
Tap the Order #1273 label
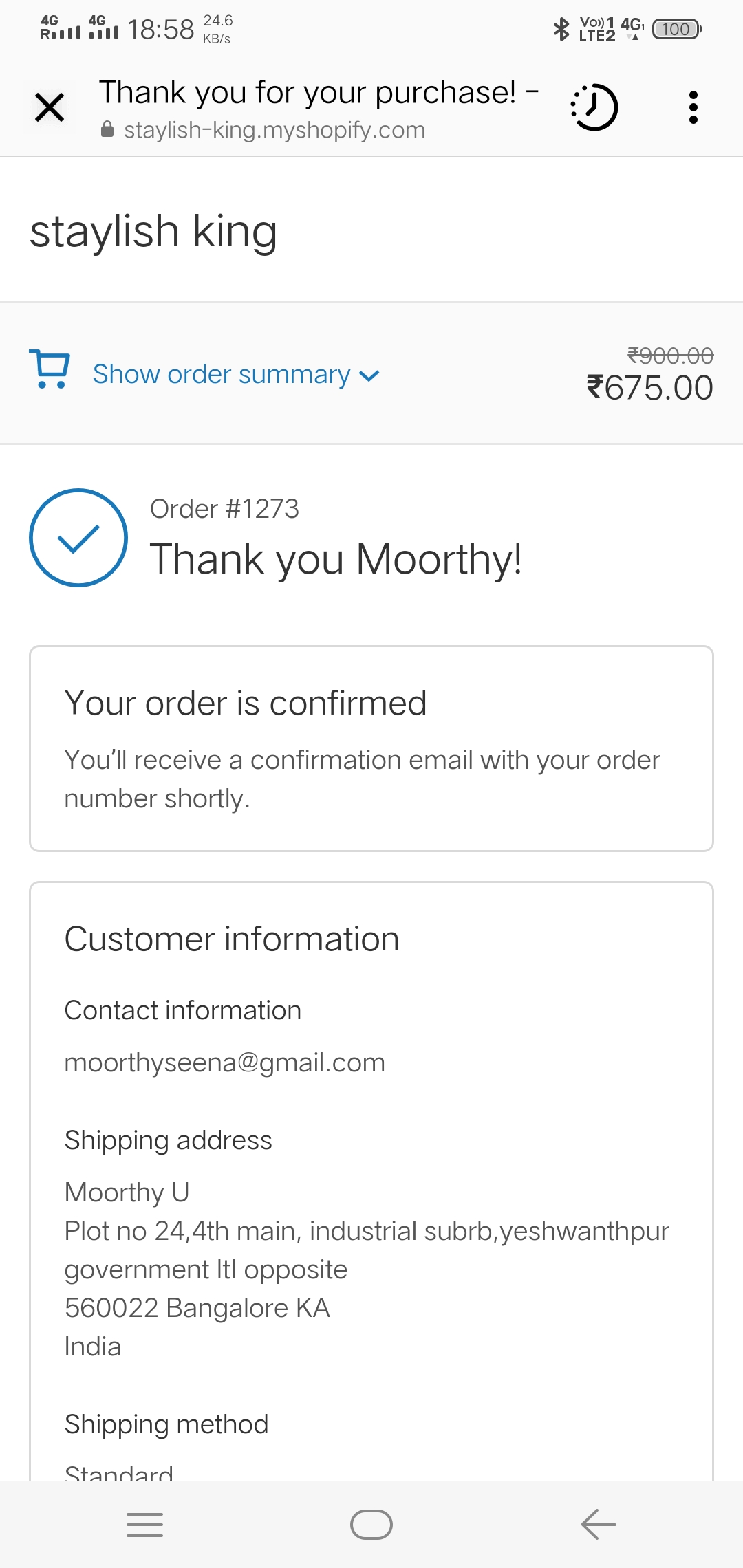coord(224,509)
